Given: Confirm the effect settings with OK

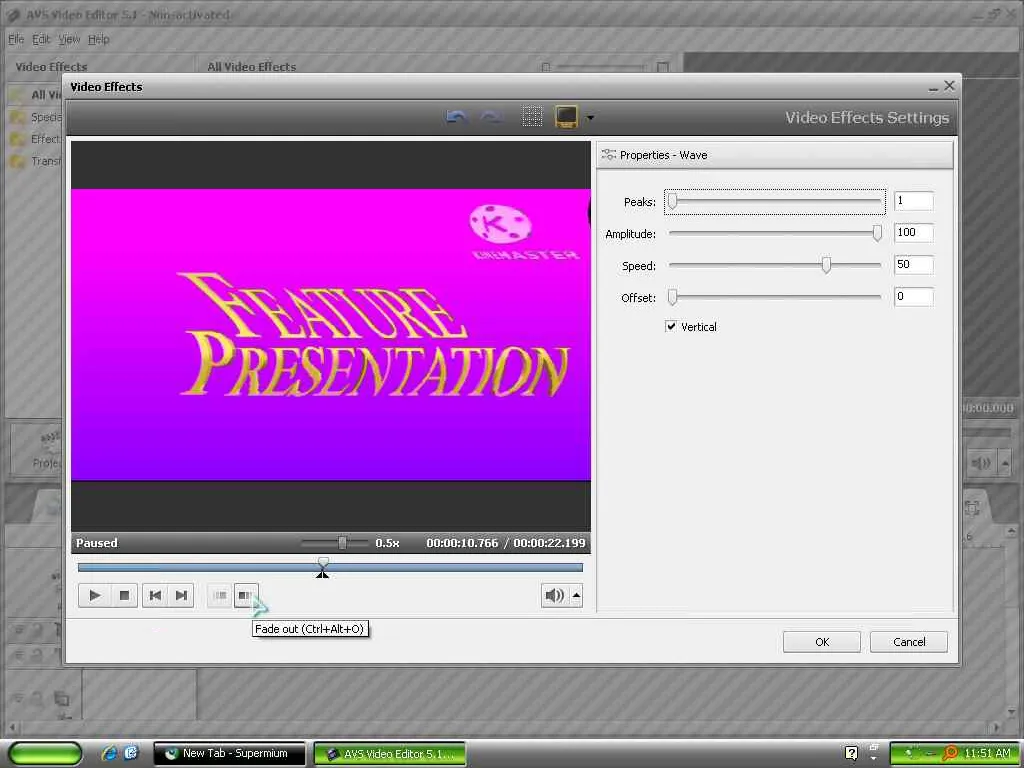Looking at the screenshot, I should pyautogui.click(x=822, y=642).
